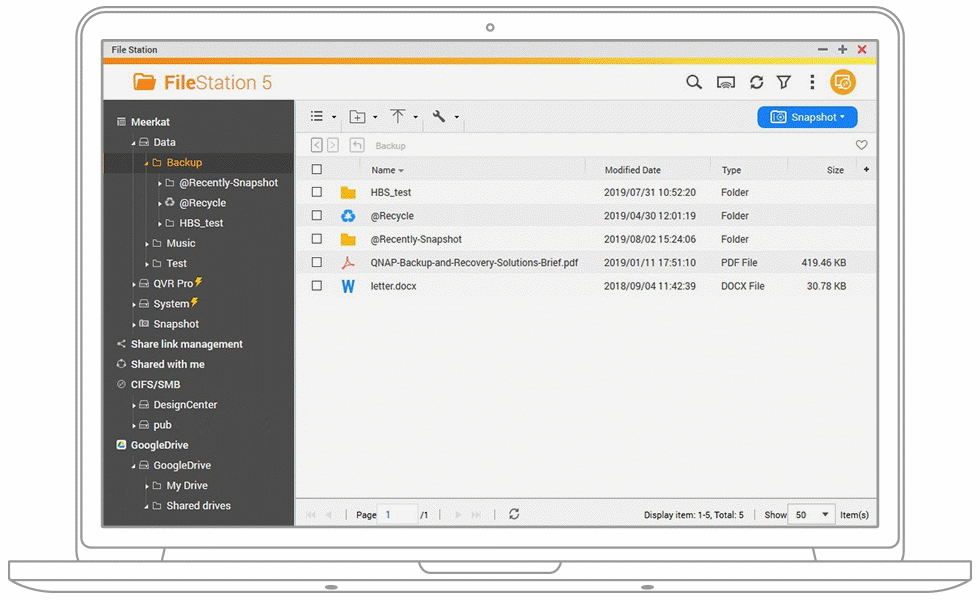Click the upload arrow toolbar icon

[x=398, y=117]
